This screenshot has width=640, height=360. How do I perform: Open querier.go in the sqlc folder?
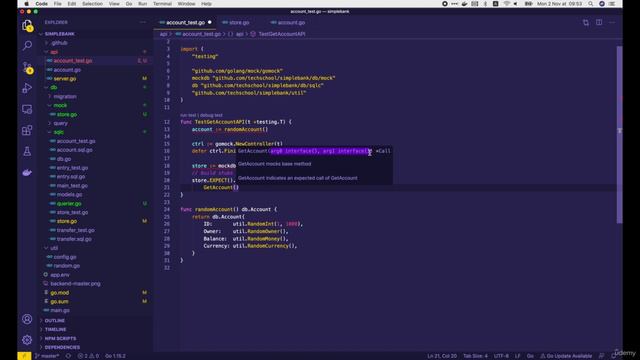click(69, 203)
